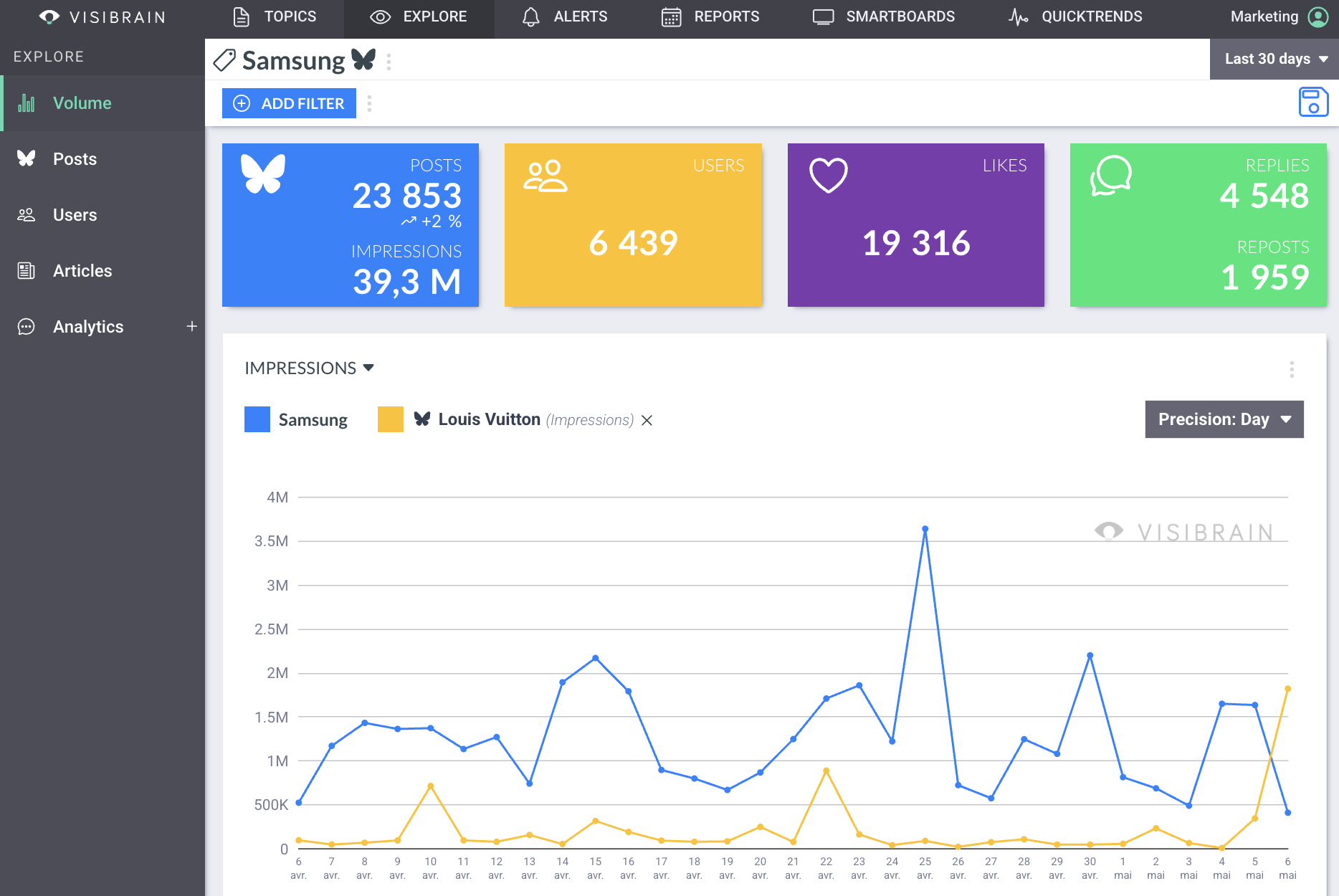Click the 39,3 M impressions value
This screenshot has height=896, width=1339.
[x=406, y=282]
